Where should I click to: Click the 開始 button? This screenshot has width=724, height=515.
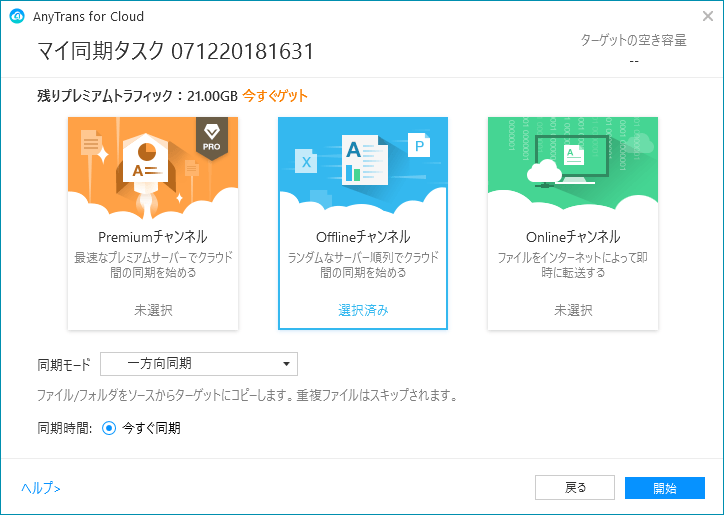coord(665,488)
